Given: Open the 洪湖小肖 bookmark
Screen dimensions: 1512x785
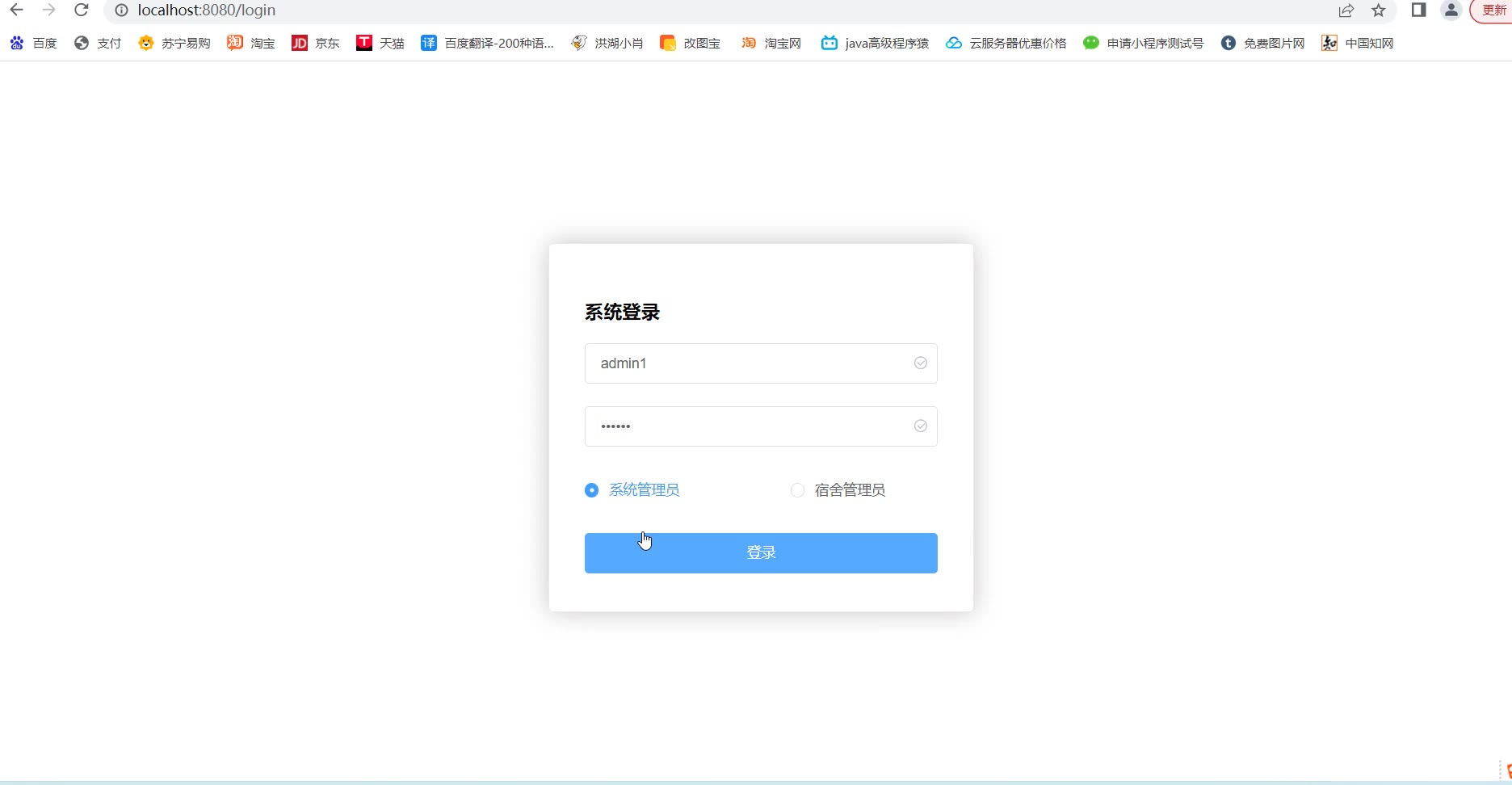Looking at the screenshot, I should 607,43.
